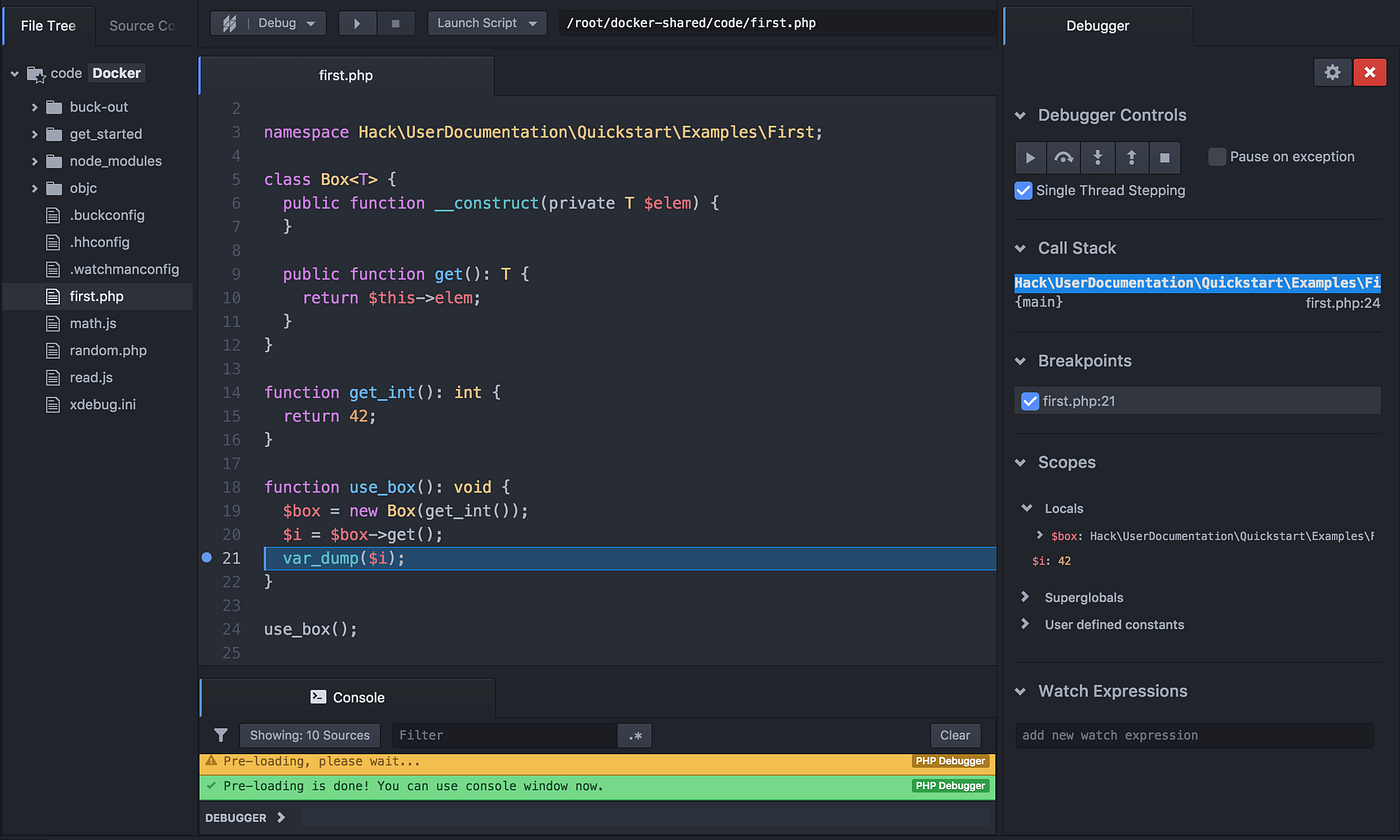This screenshot has width=1400, height=840.
Task: Click the console Clear button
Action: point(955,735)
